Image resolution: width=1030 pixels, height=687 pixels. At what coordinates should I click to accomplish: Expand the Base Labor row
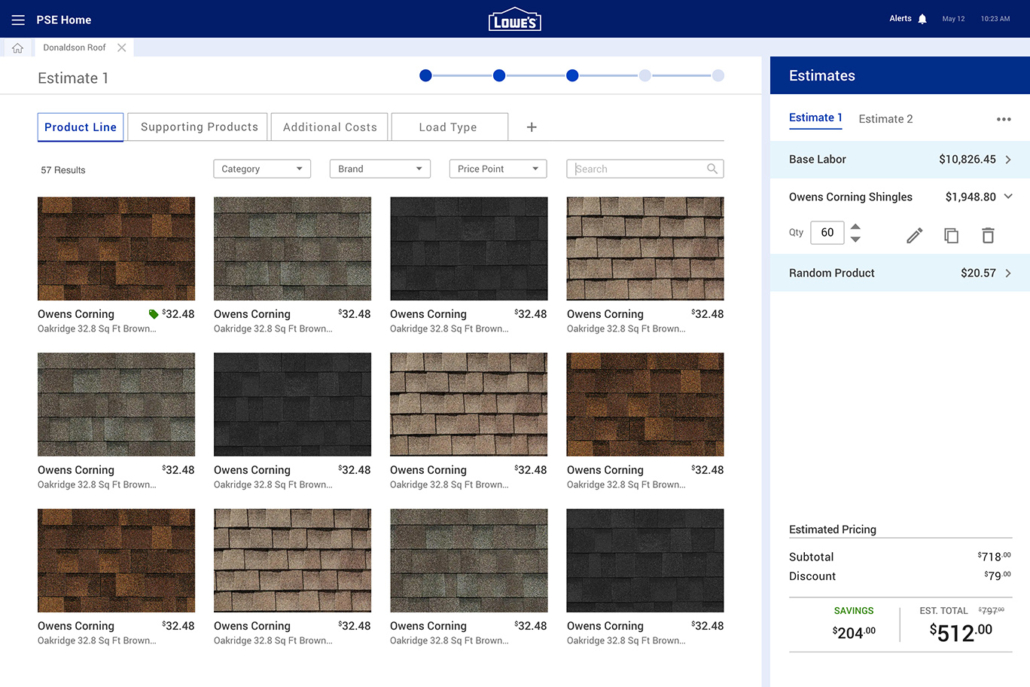pos(900,160)
